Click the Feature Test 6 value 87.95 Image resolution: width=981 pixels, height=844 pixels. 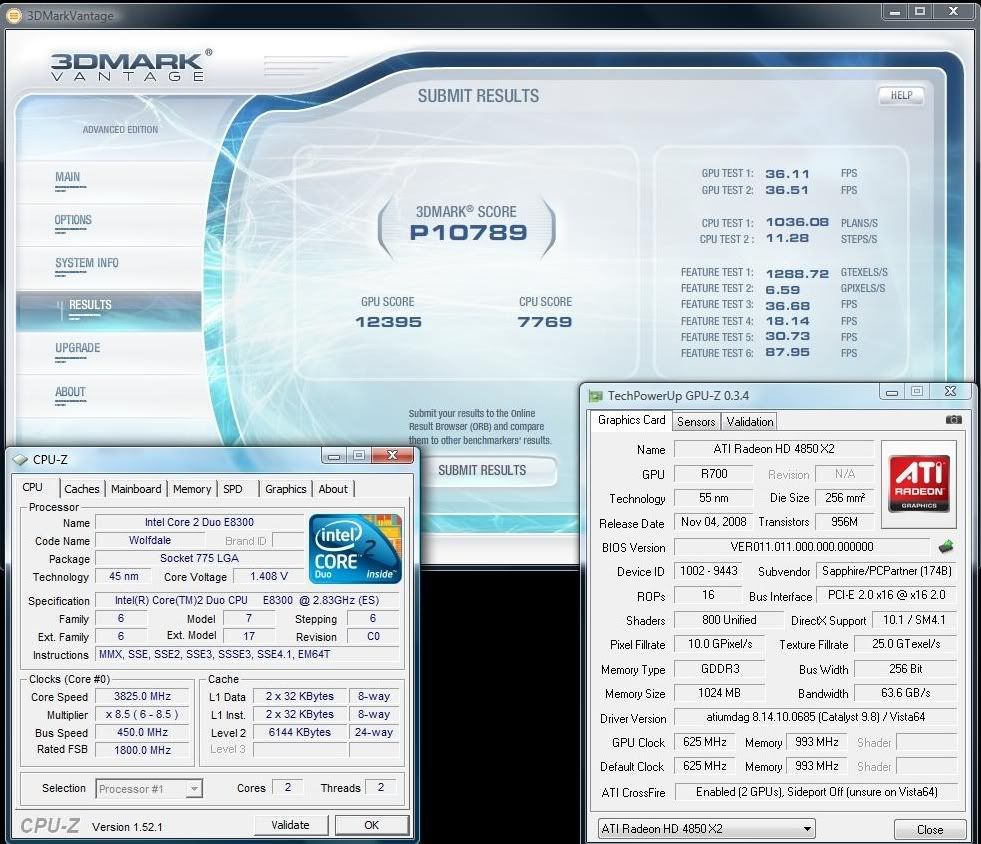[x=787, y=352]
